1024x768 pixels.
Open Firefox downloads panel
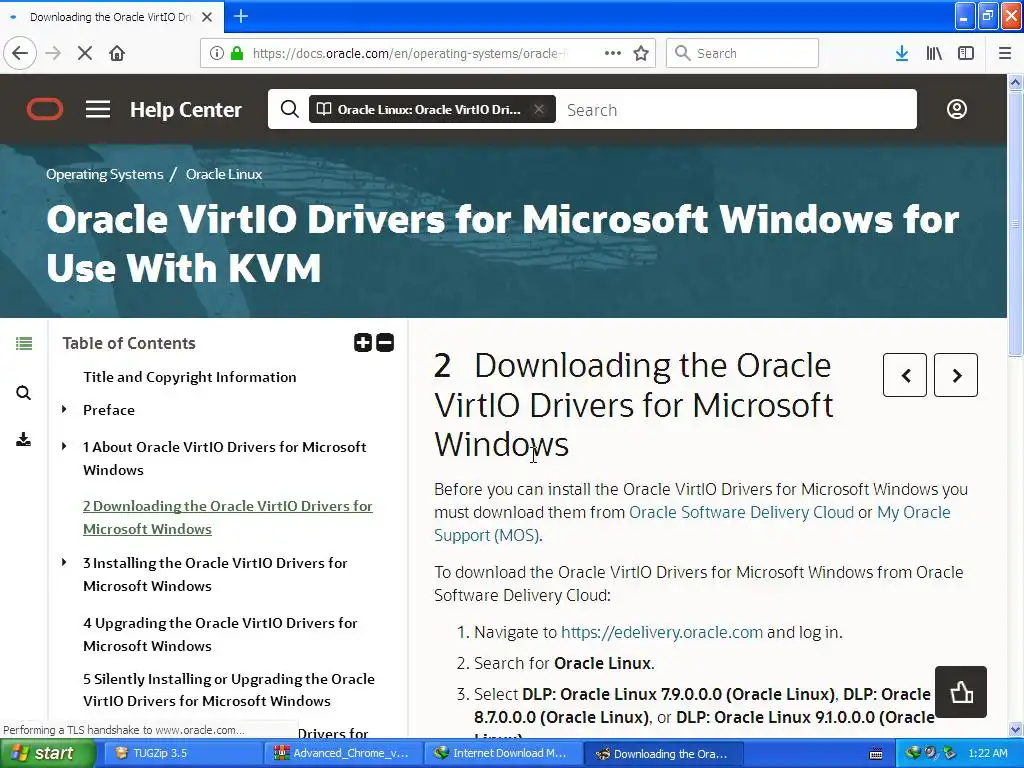coord(902,54)
